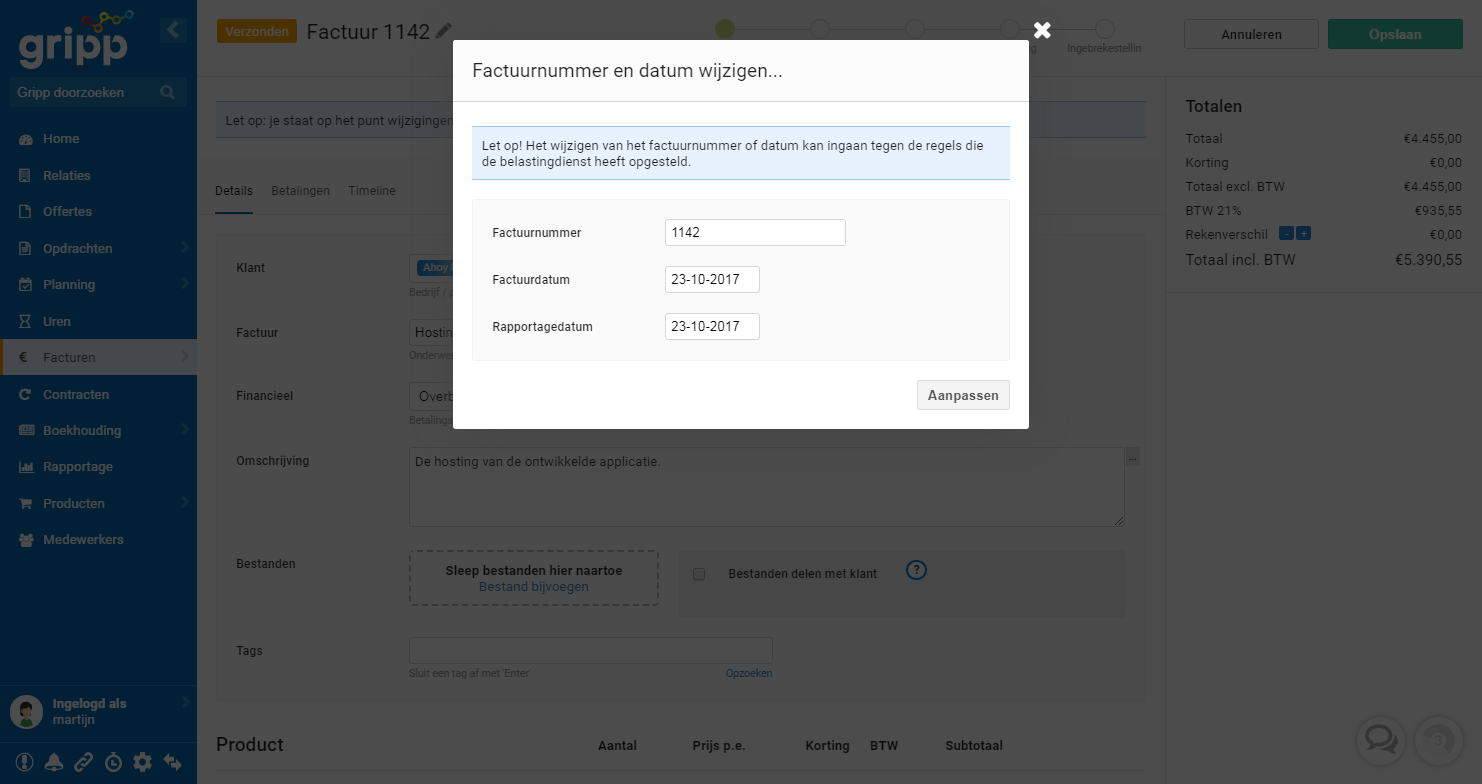Click the Rapportage chart icon
The image size is (1482, 784).
coord(26,467)
